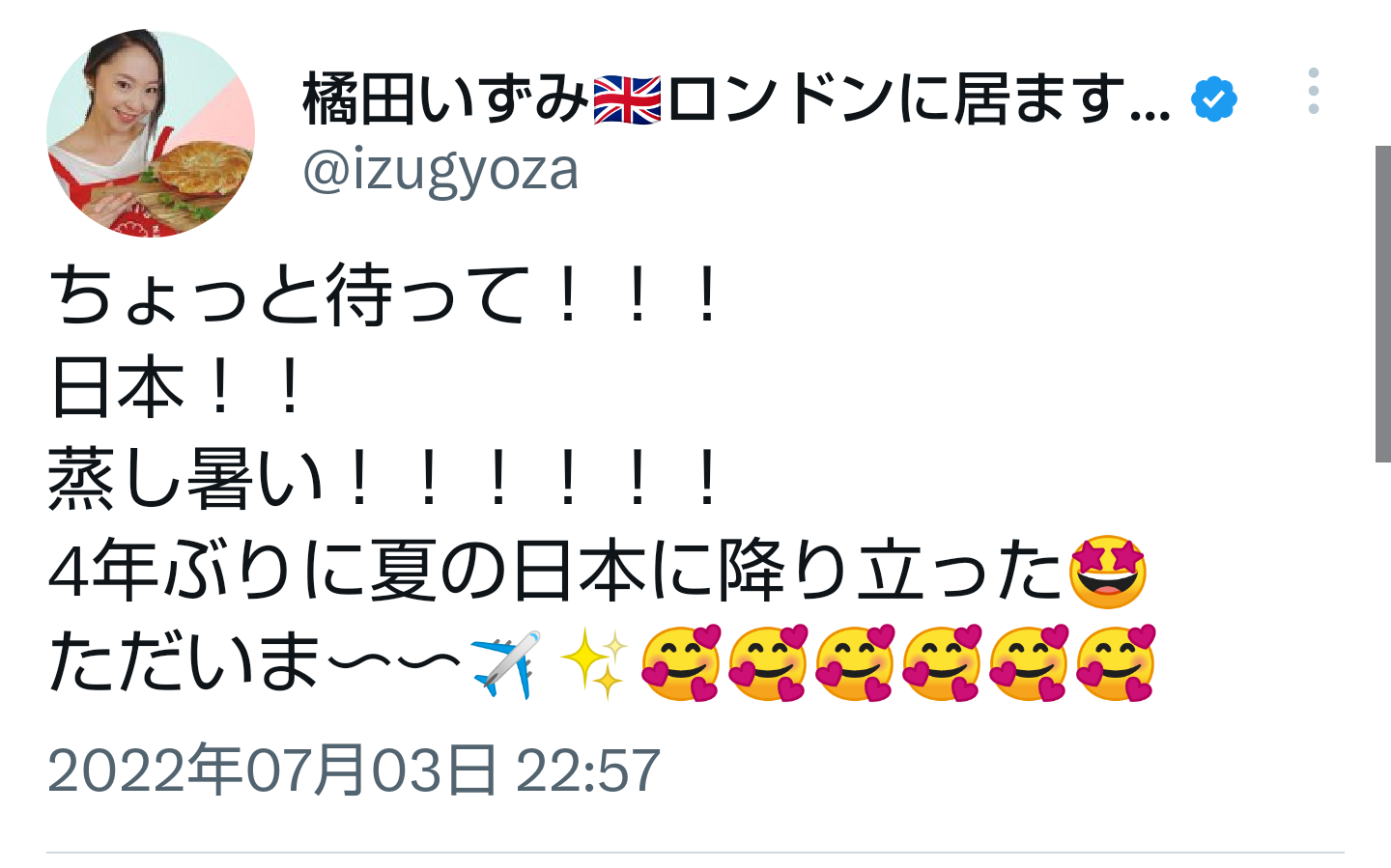Open the three-dot more options menu
Screen dimensions: 1391x868
(x=1313, y=91)
